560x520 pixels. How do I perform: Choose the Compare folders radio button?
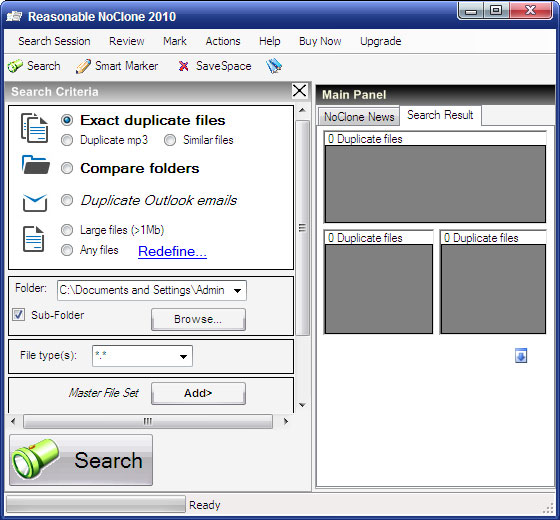click(67, 168)
